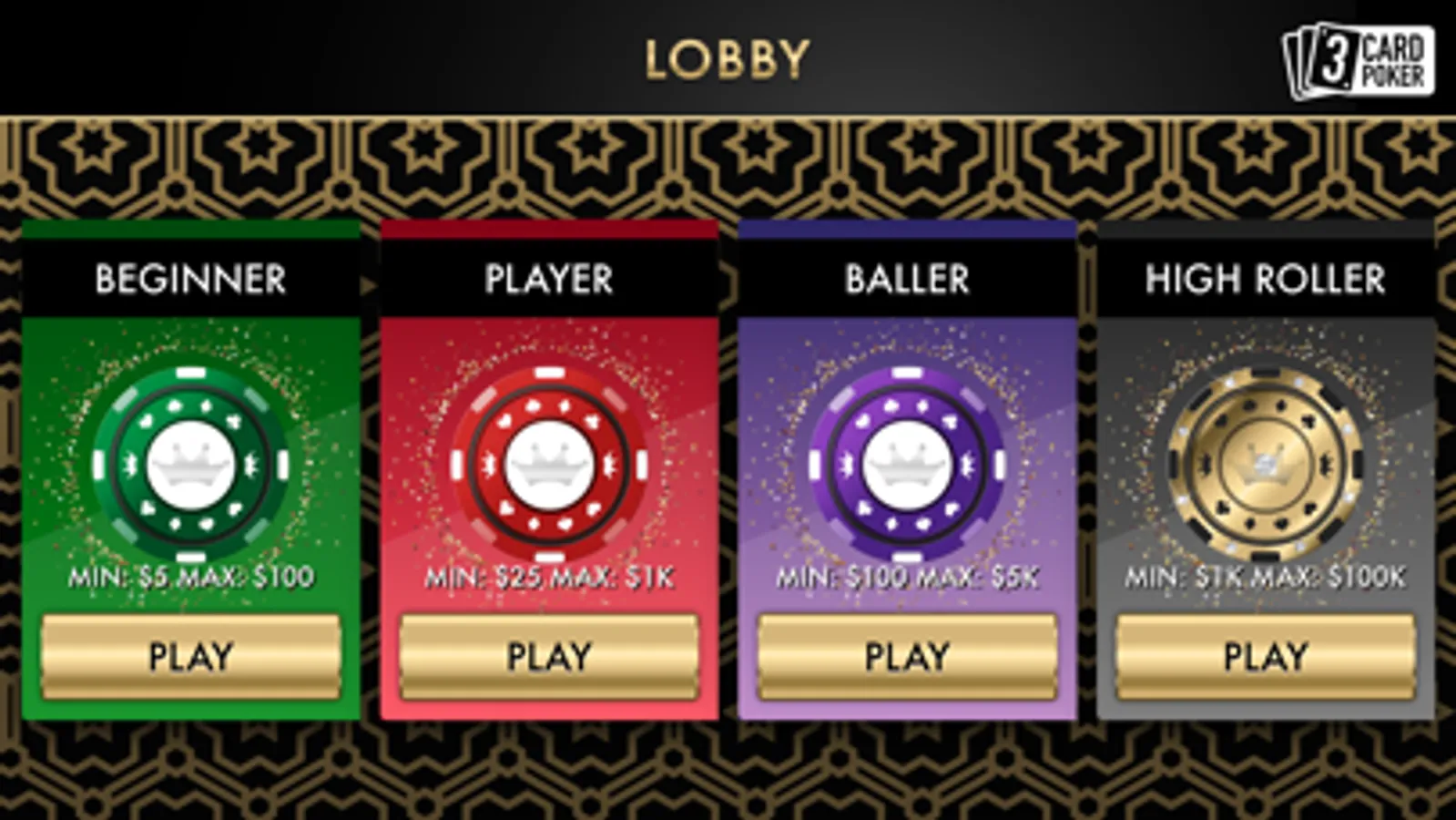Click the crown emblem inside the green chip
The width and height of the screenshot is (1456, 820).
[x=190, y=465]
